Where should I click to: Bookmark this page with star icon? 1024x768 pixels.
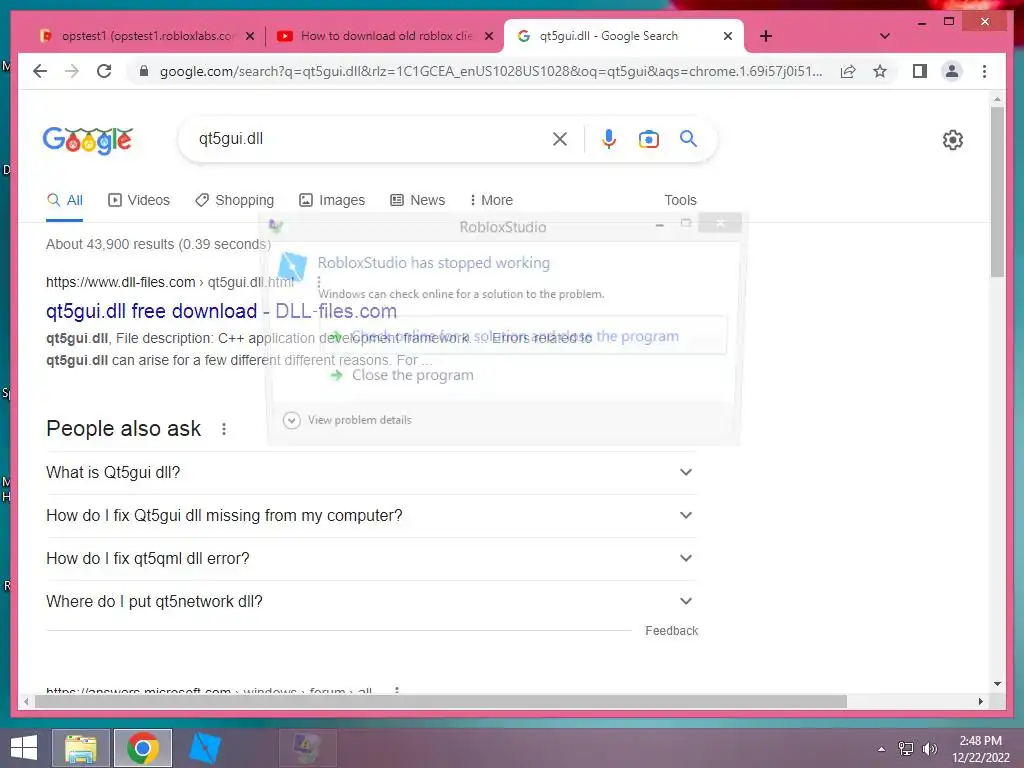click(880, 71)
